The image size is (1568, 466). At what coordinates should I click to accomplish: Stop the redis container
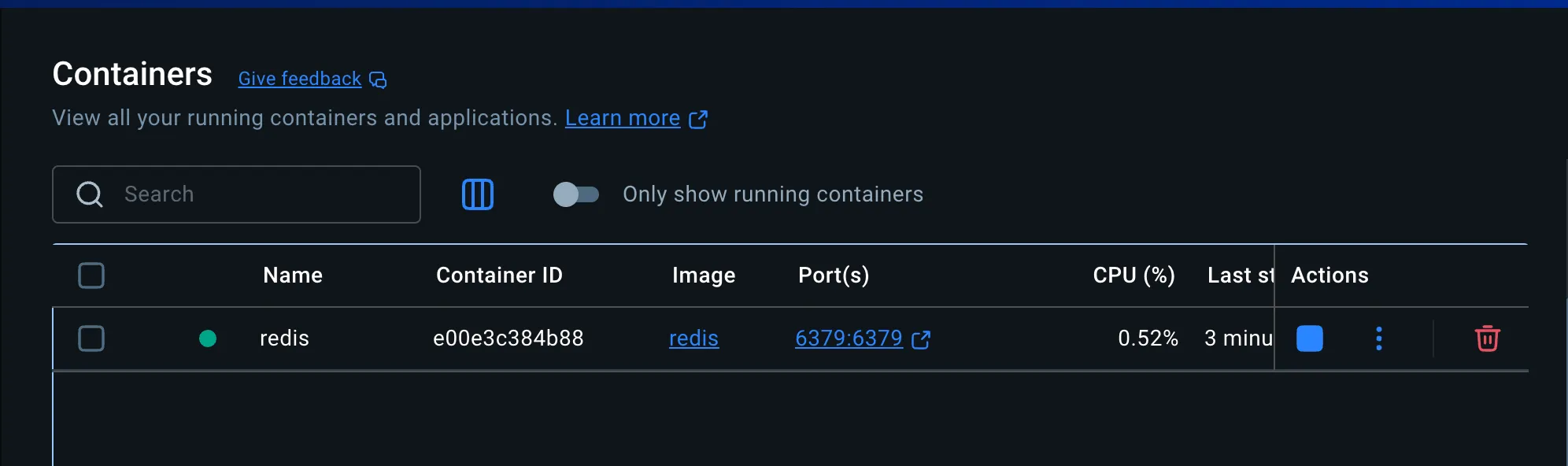click(x=1309, y=338)
